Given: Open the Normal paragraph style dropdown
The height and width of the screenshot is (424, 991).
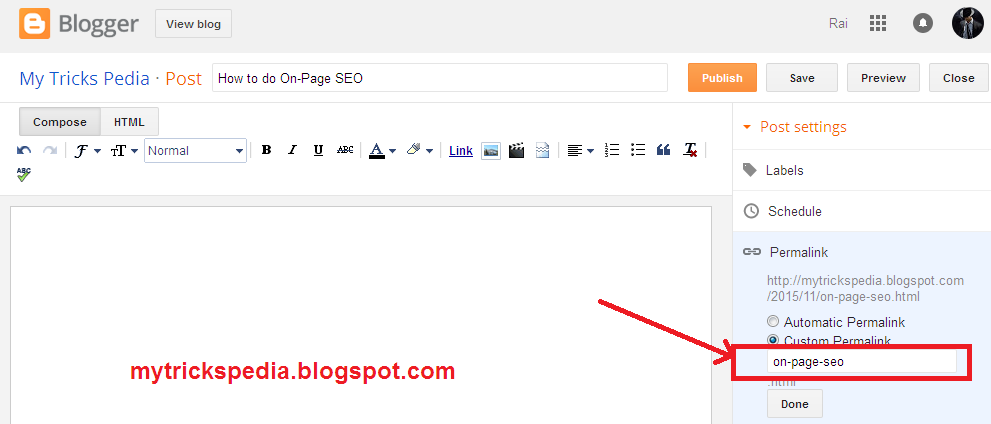Looking at the screenshot, I should click(x=195, y=150).
